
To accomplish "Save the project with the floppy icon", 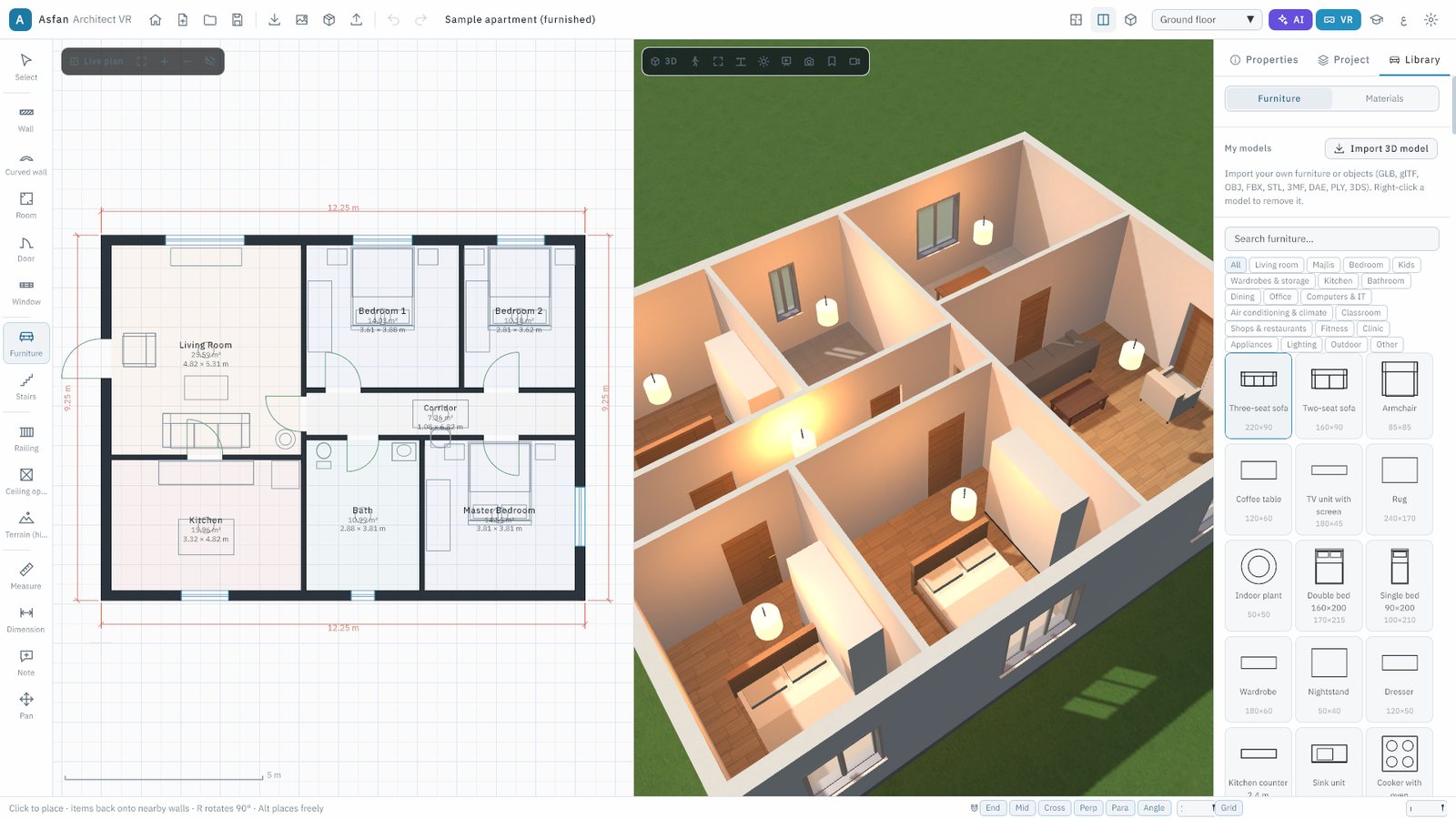I will (x=238, y=19).
